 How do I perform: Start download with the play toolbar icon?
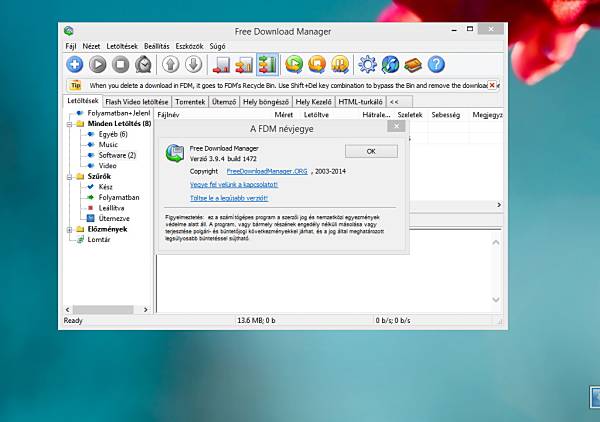tap(98, 64)
